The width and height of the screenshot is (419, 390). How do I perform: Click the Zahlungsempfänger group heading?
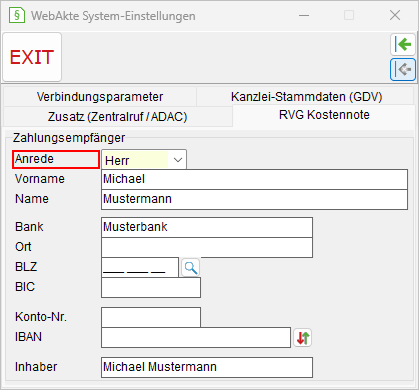click(69, 138)
